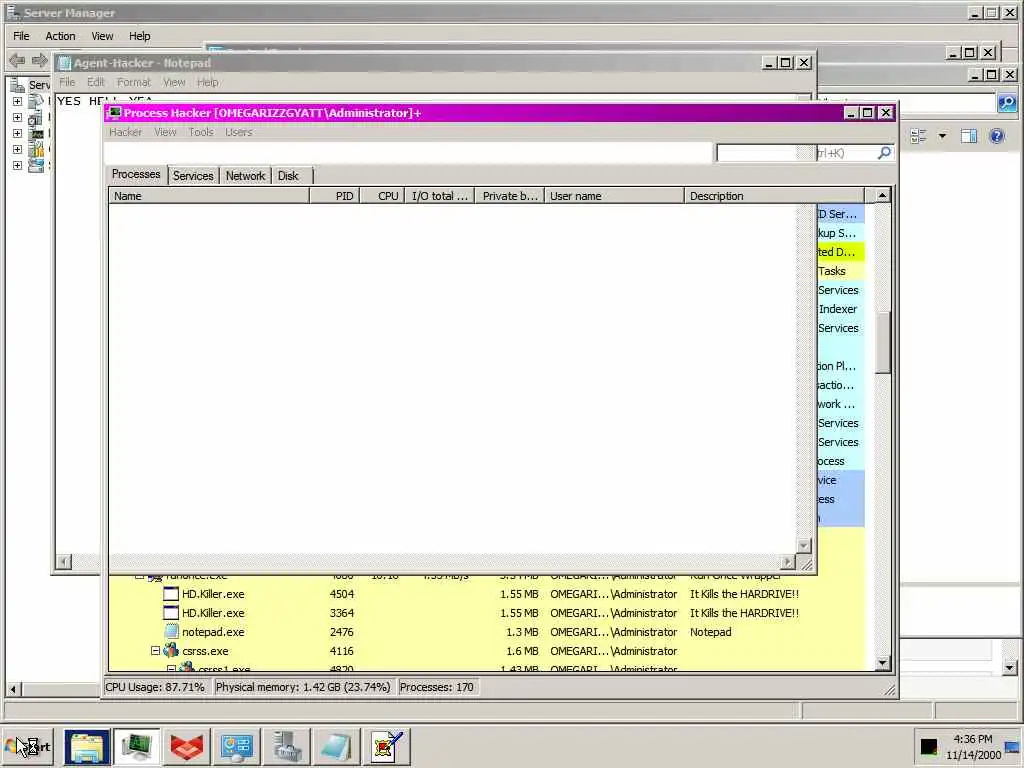Open the blue control panel taskbar icon

[x=236, y=746]
